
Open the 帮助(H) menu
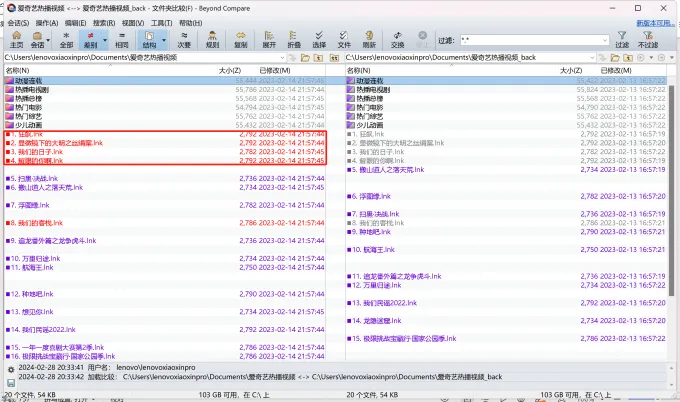pos(190,23)
